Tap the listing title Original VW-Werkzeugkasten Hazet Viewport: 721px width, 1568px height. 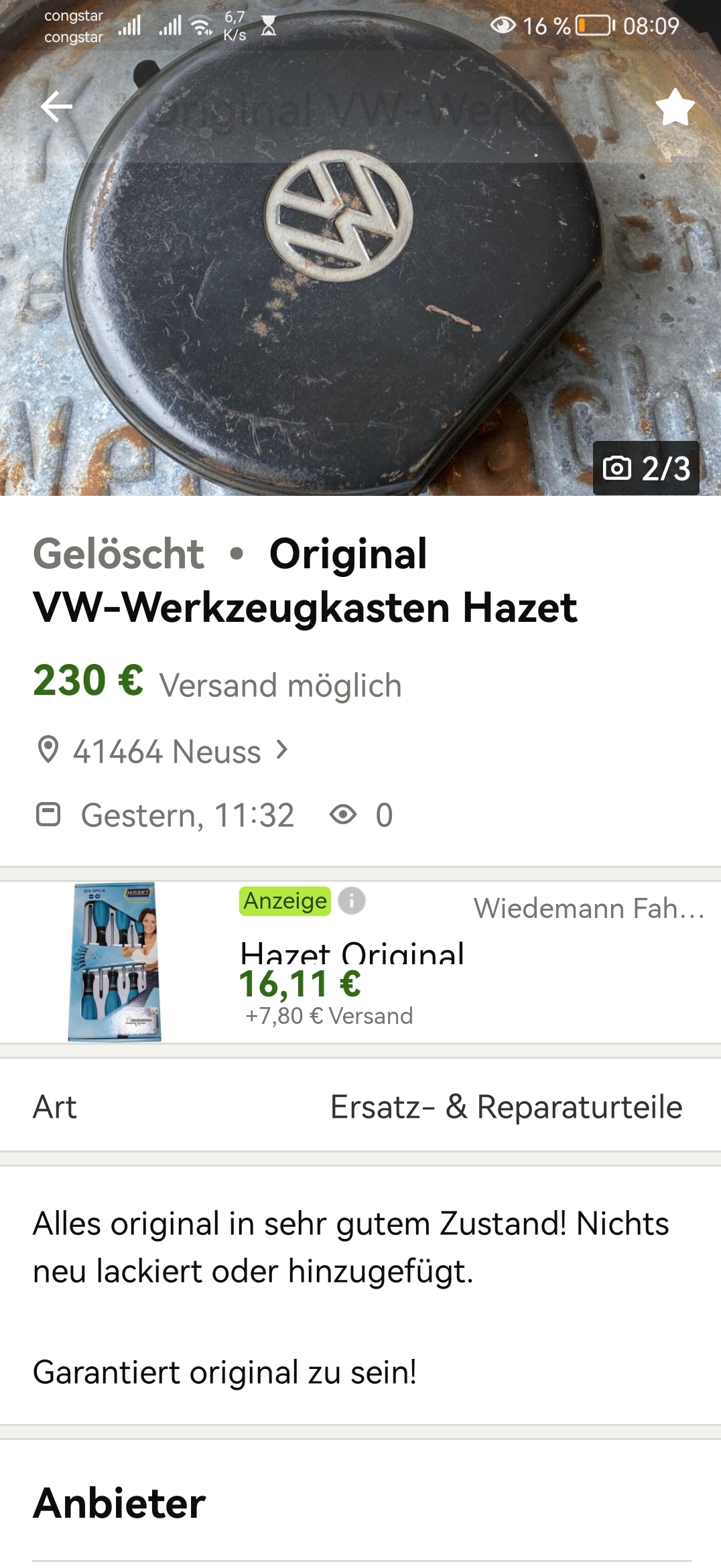305,580
